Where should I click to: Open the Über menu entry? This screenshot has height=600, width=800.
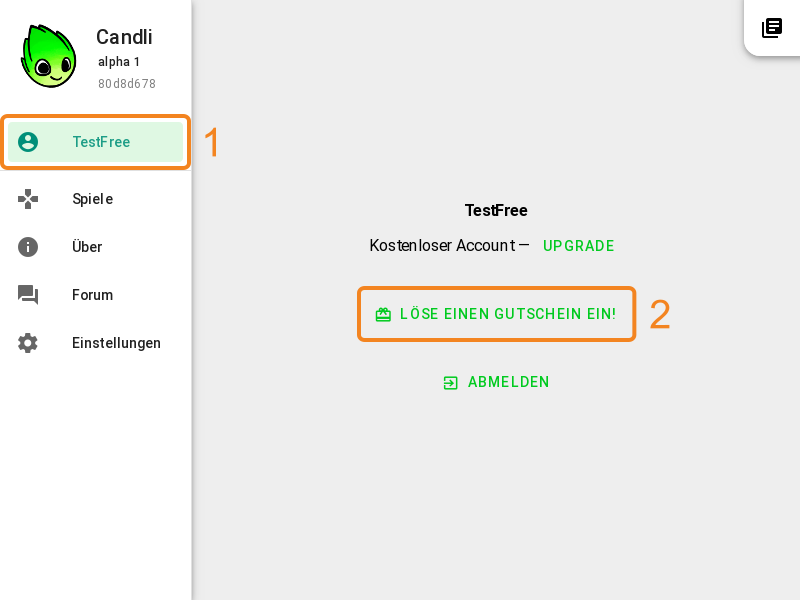point(95,247)
